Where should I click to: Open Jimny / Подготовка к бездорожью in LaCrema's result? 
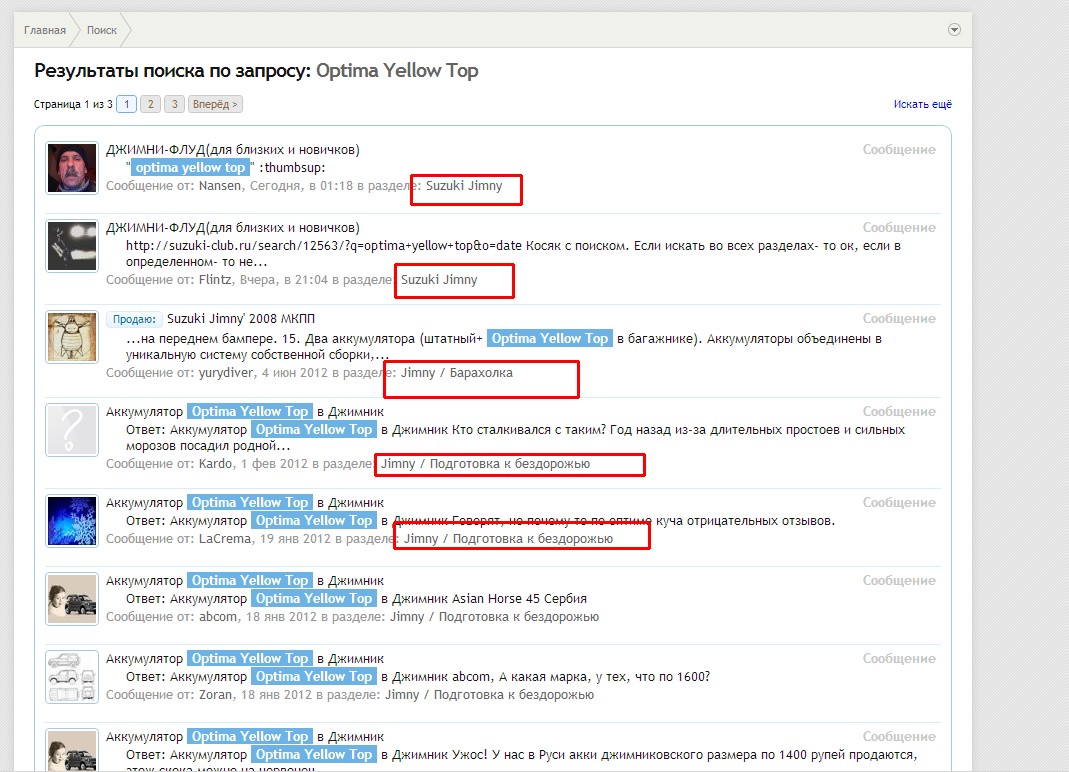[x=509, y=539]
